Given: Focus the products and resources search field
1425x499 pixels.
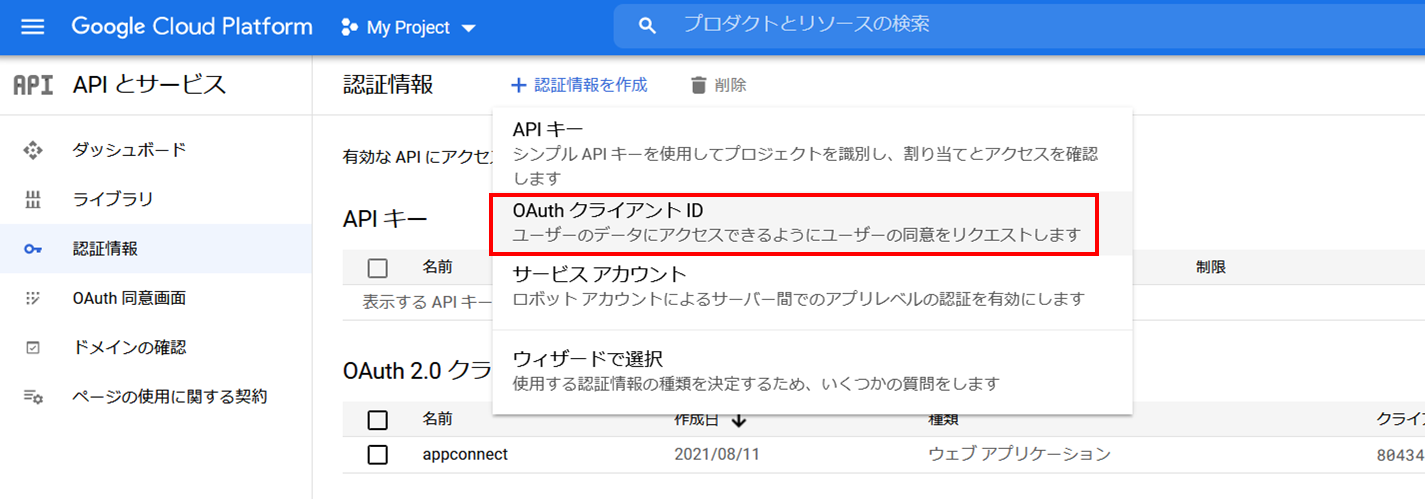Looking at the screenshot, I should (x=1019, y=24).
